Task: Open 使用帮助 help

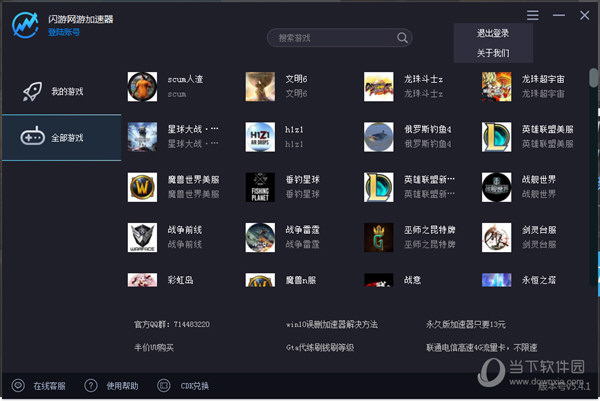Action: [x=122, y=386]
